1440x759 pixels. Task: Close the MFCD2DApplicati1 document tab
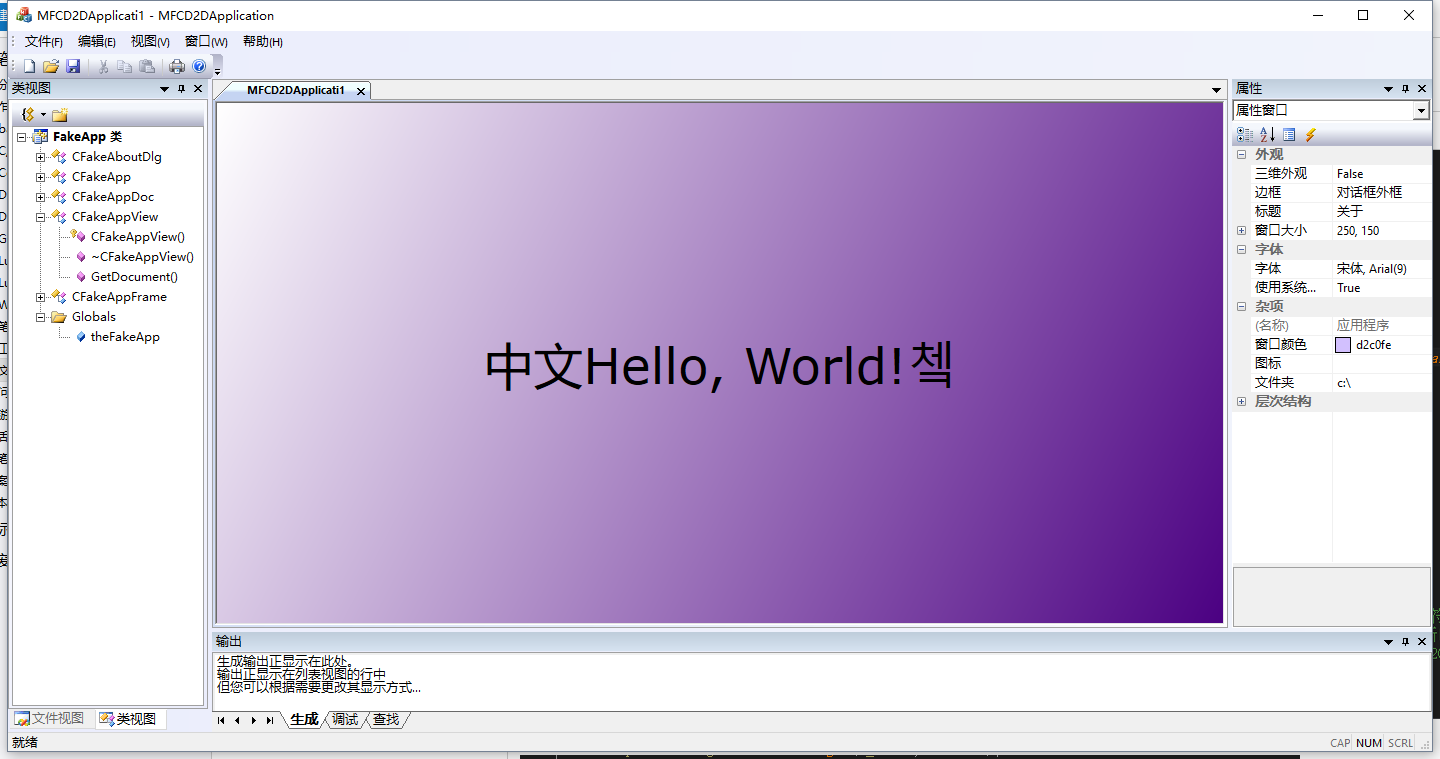click(x=361, y=91)
